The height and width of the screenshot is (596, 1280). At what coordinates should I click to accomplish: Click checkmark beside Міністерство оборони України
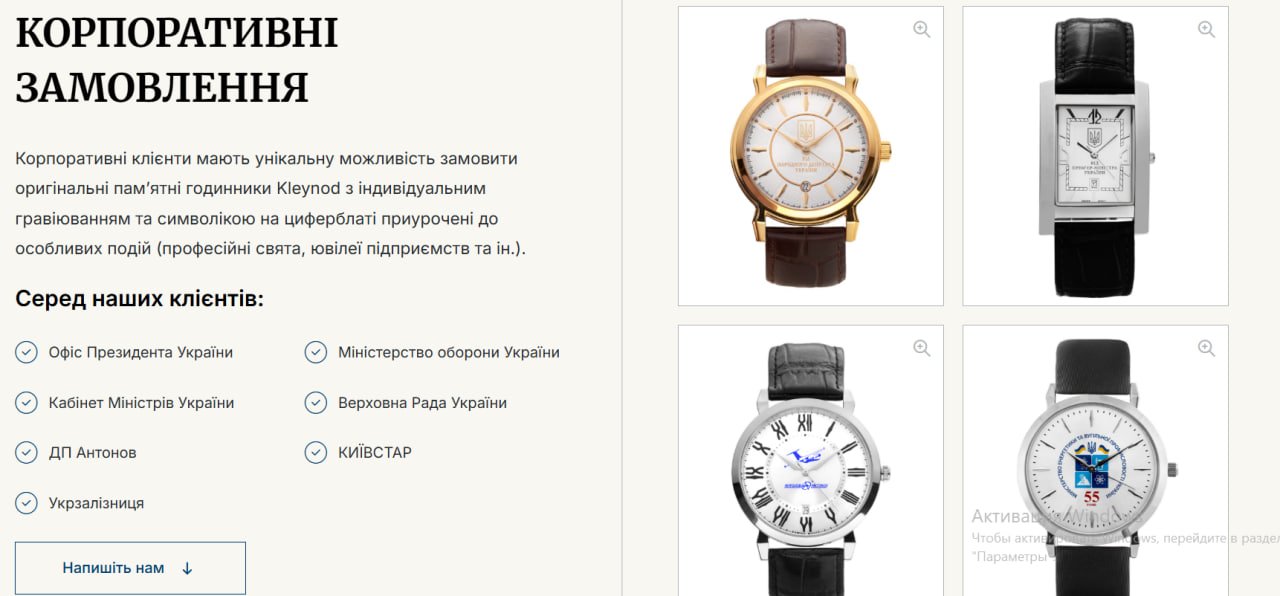[x=316, y=352]
